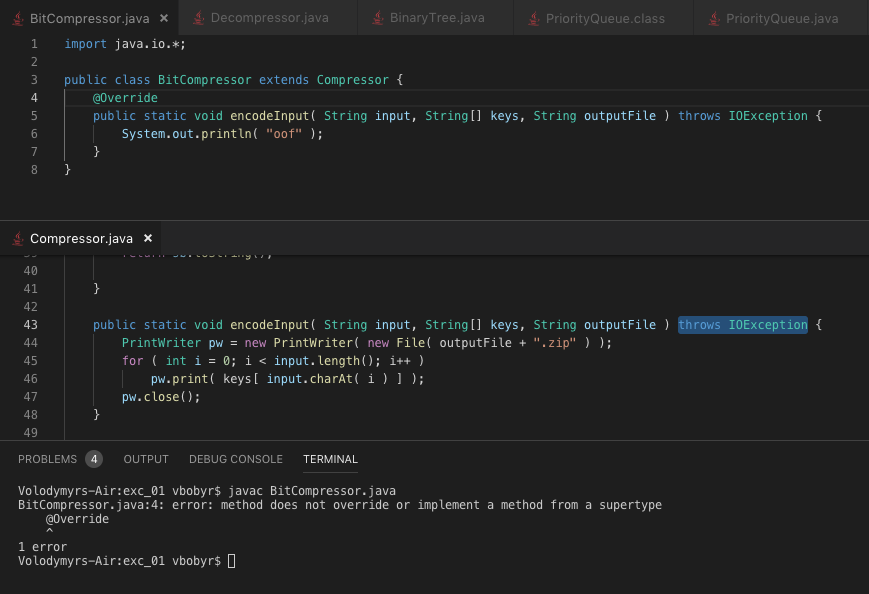Screen dimensions: 869x594
Task: Open the Decompressor.java tab
Action: pos(269,18)
